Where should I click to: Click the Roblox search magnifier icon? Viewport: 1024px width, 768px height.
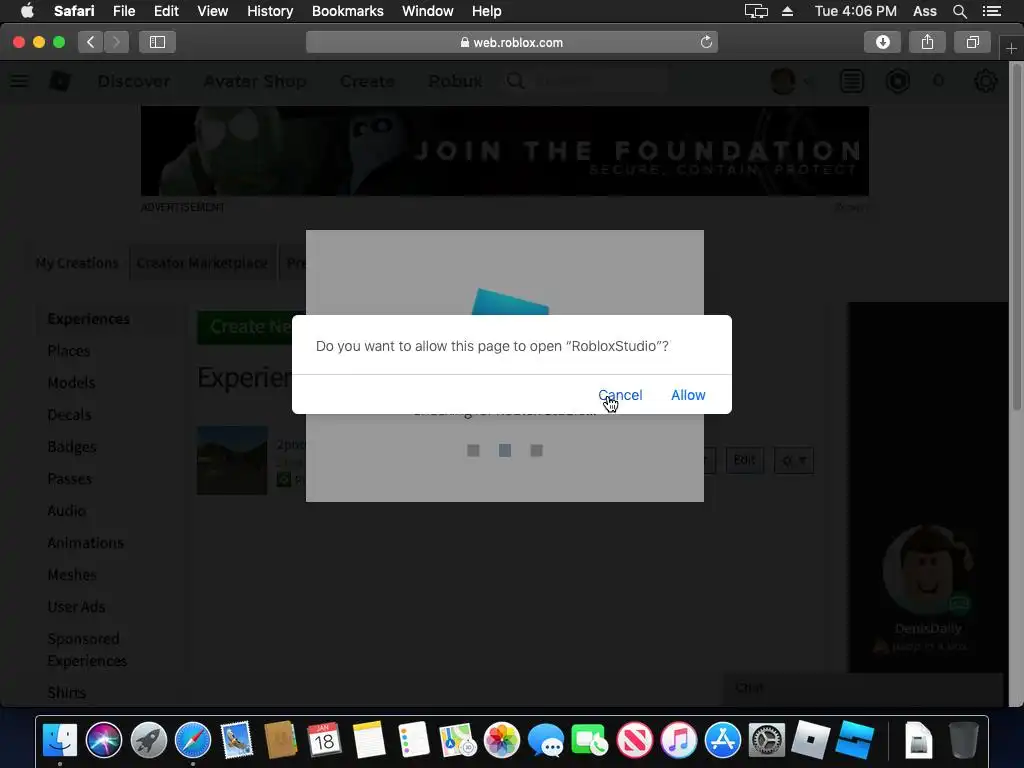coord(515,81)
